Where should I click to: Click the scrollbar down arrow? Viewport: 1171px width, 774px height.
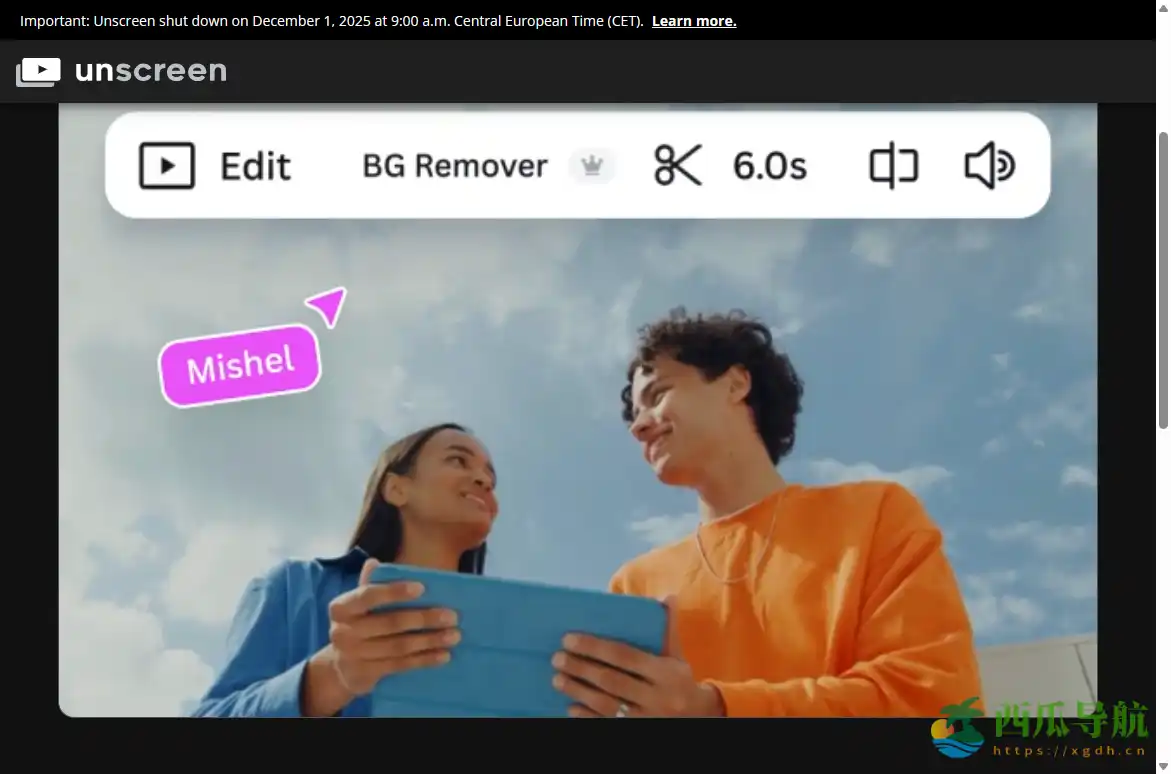click(1162, 765)
